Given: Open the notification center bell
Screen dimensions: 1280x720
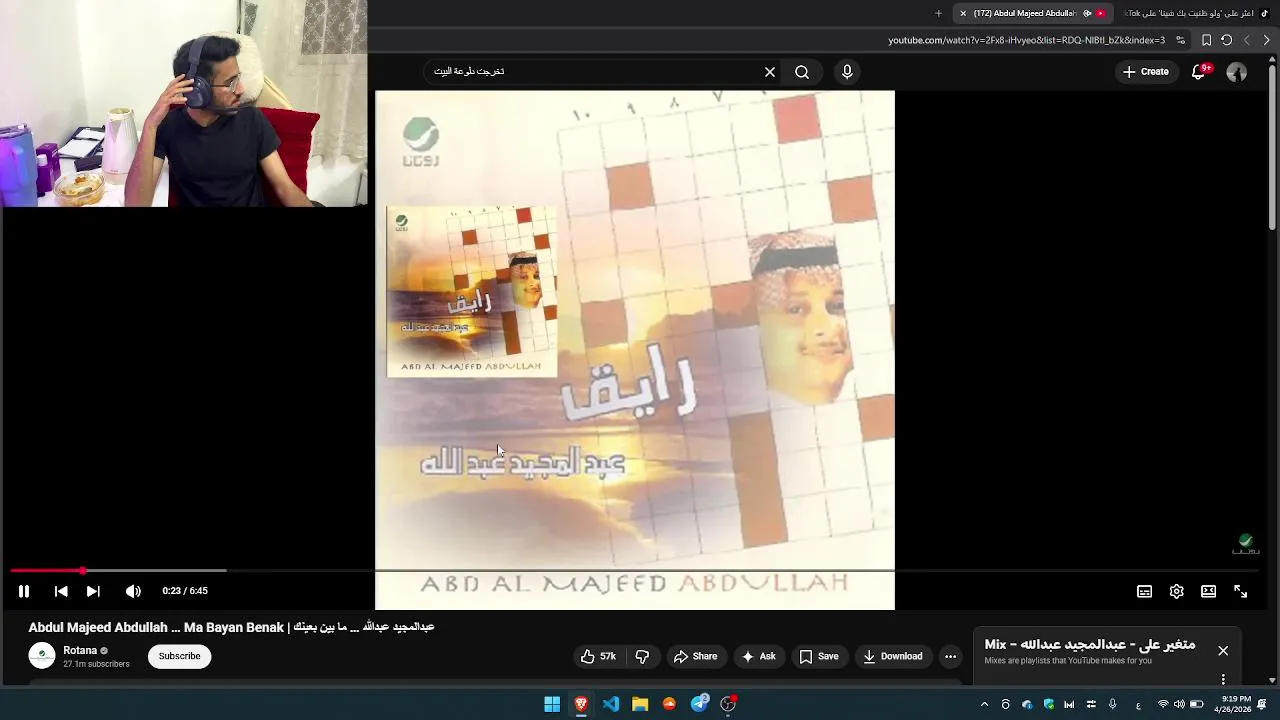Looking at the screenshot, I should (1262, 704).
